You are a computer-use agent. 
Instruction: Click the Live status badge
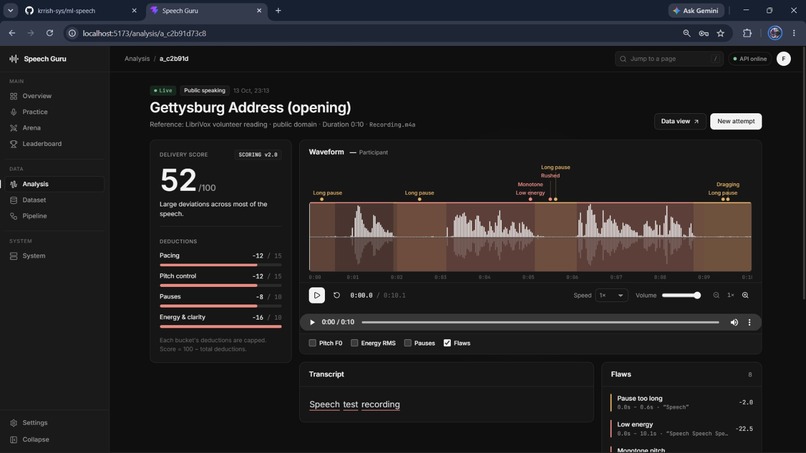[163, 90]
